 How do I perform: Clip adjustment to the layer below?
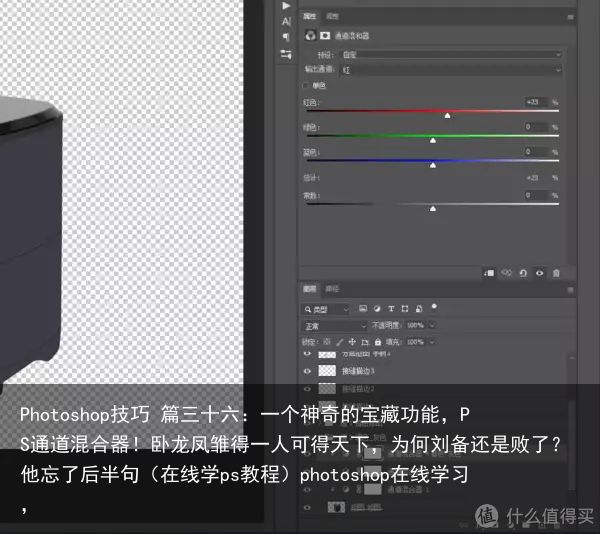(x=489, y=273)
